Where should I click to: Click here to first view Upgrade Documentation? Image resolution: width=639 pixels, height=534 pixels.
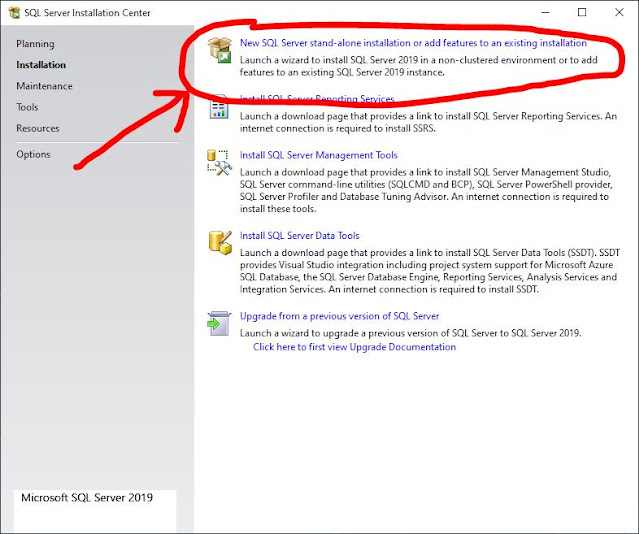(354, 347)
